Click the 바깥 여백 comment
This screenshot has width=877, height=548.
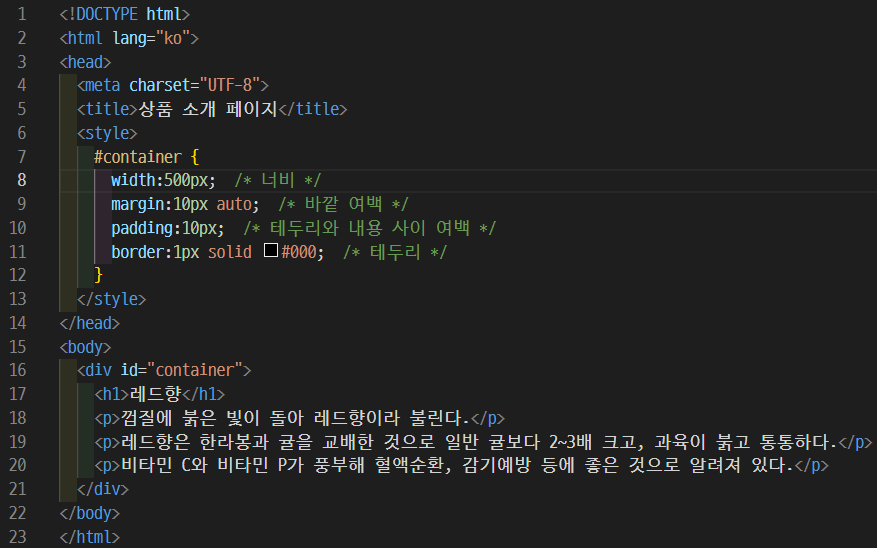(x=343, y=204)
